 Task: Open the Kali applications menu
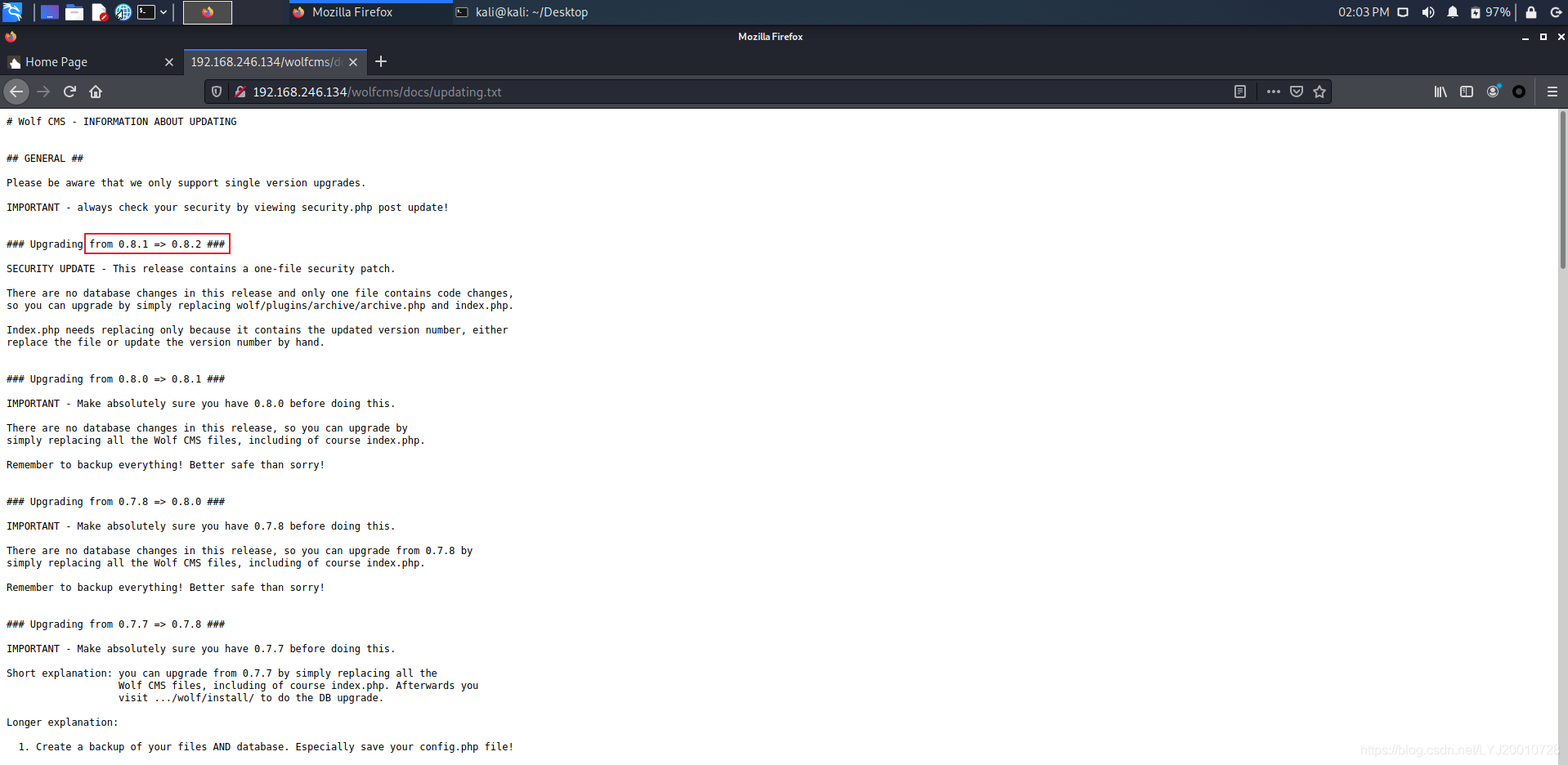click(12, 12)
